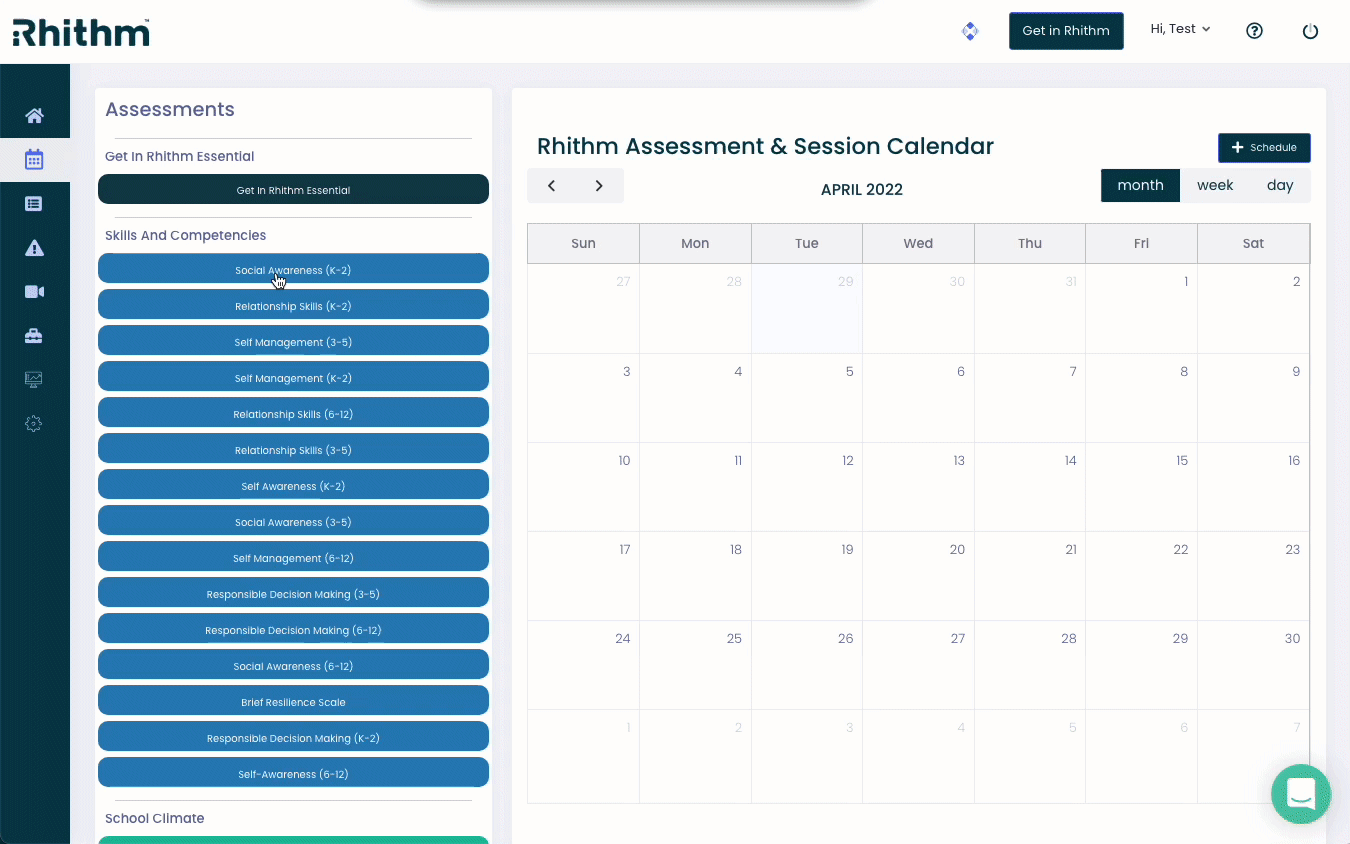Switch to week view

click(1215, 186)
